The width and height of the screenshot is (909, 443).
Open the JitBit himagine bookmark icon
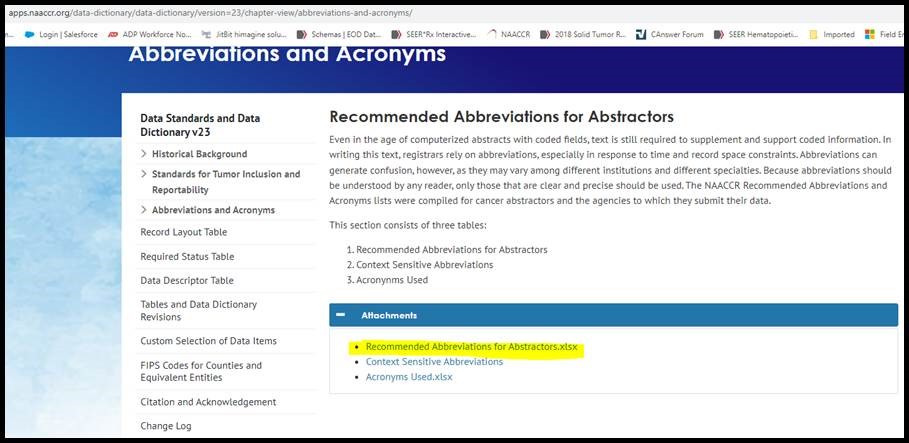point(206,35)
